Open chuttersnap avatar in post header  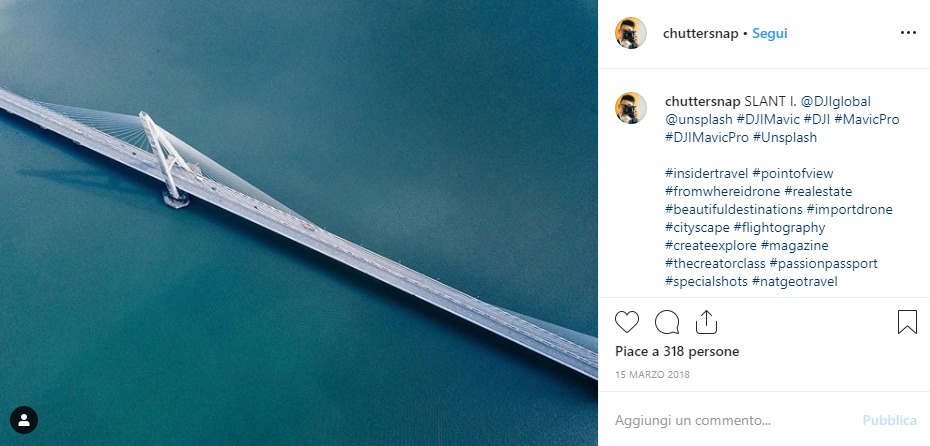[x=630, y=33]
